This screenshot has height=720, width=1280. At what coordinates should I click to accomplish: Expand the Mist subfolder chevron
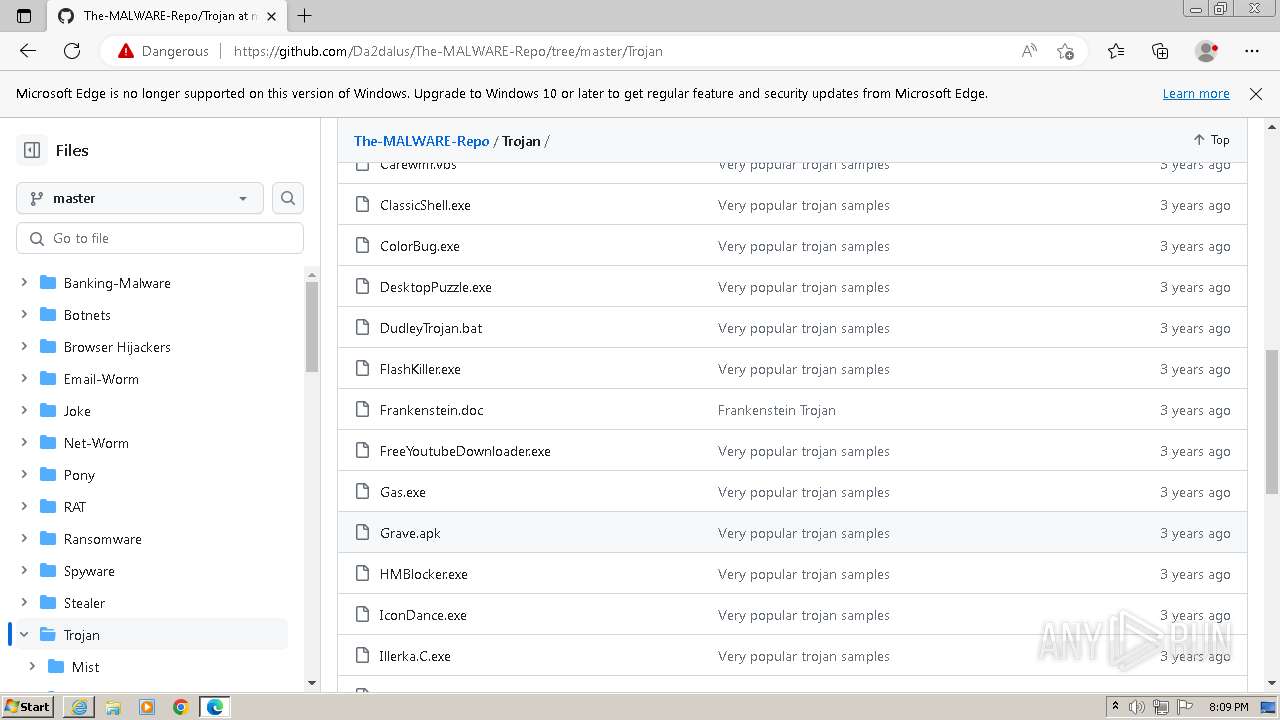(x=32, y=667)
